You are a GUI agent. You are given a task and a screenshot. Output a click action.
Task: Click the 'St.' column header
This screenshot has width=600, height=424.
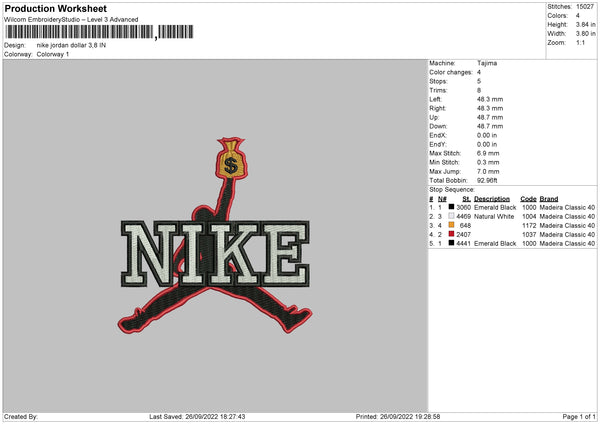coord(466,199)
